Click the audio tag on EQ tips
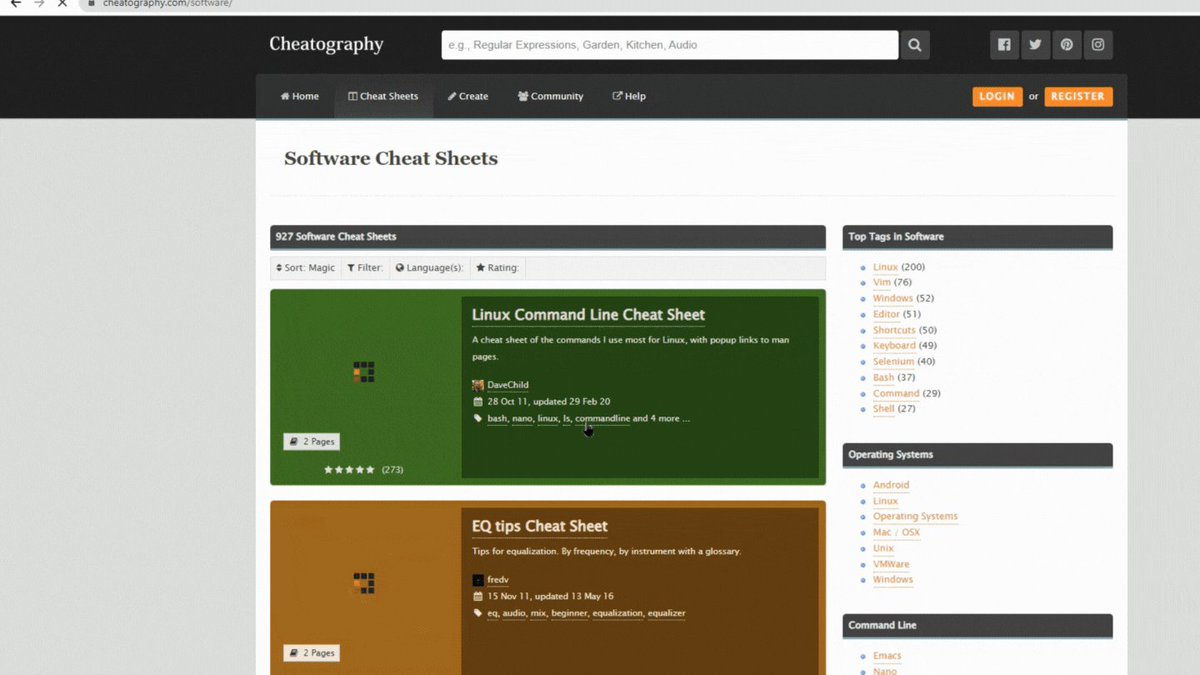The width and height of the screenshot is (1200, 675). click(514, 613)
